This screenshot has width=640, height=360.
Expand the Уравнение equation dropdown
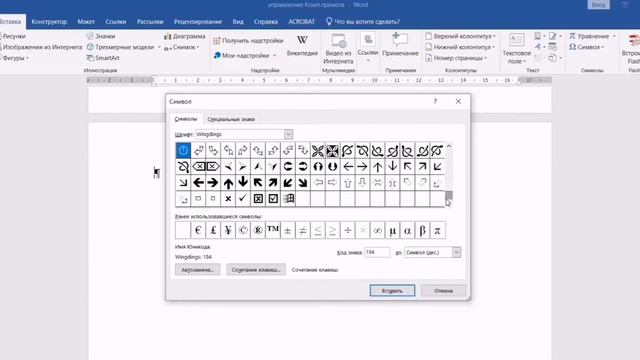[614, 36]
